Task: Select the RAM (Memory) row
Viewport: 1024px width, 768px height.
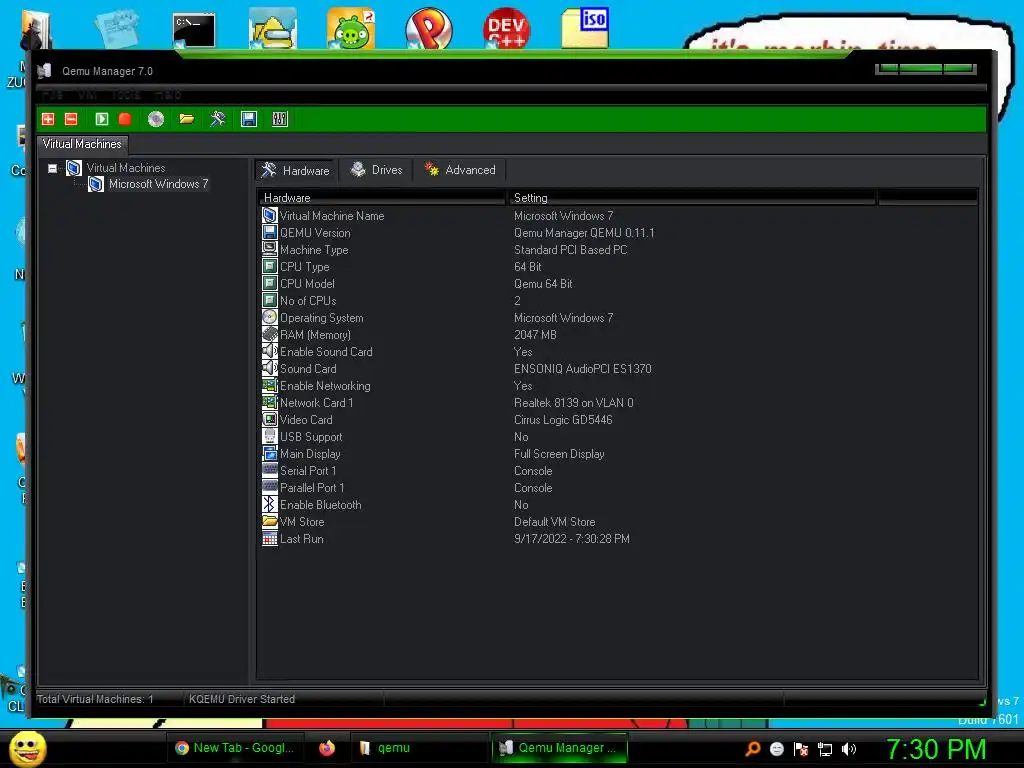Action: (618, 334)
